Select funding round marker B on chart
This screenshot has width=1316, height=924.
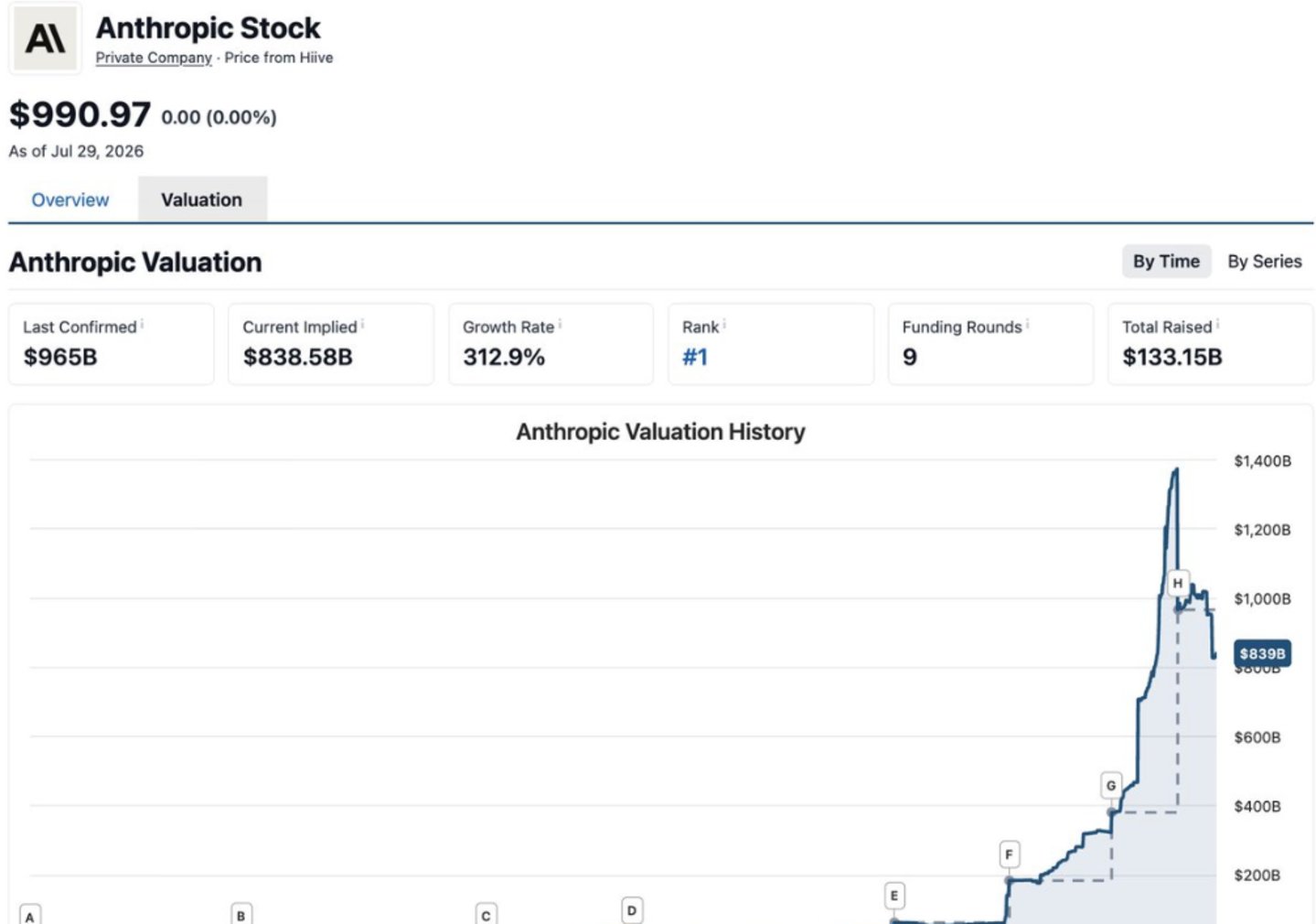coord(241,915)
